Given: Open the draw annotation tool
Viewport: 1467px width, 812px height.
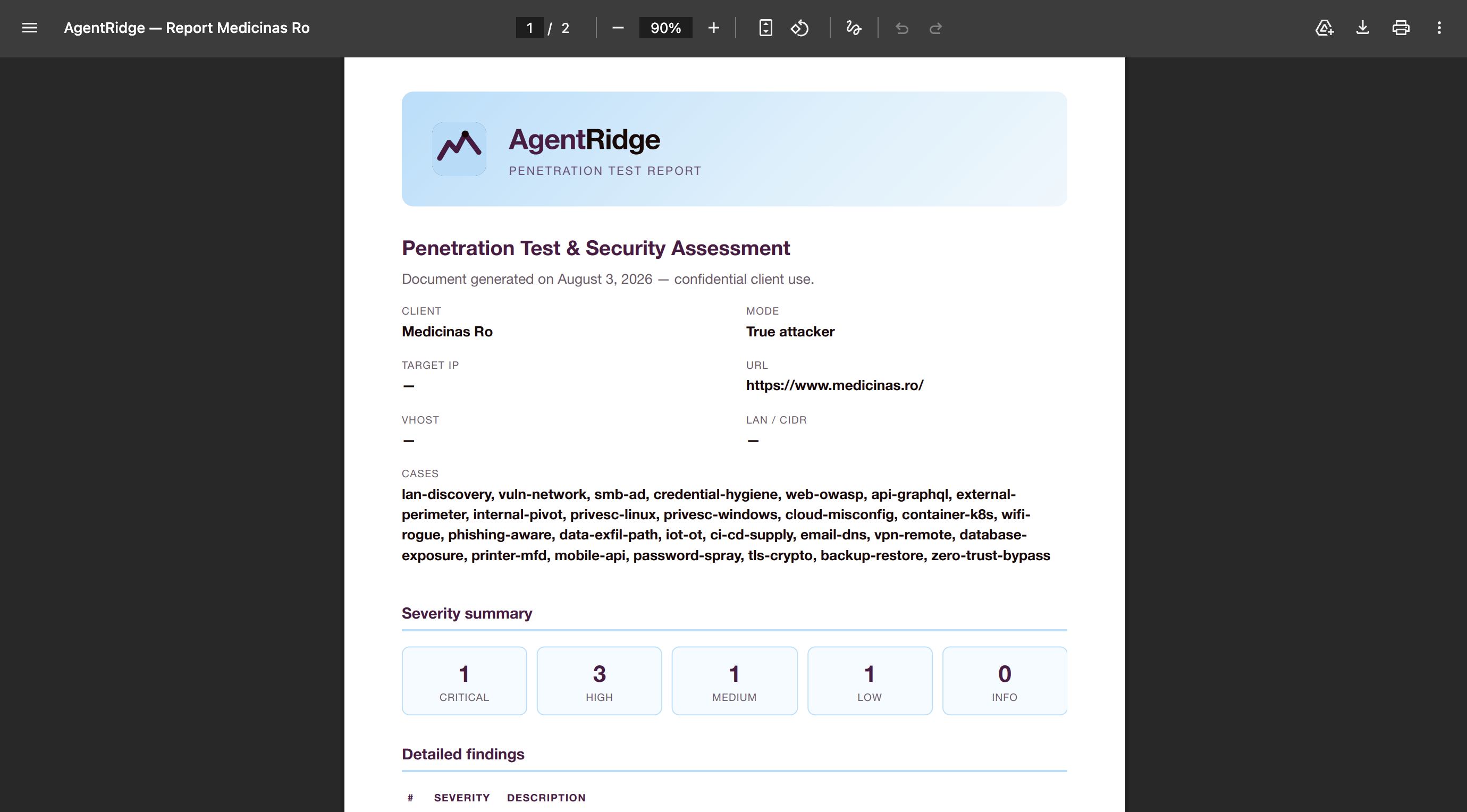Looking at the screenshot, I should 853,28.
